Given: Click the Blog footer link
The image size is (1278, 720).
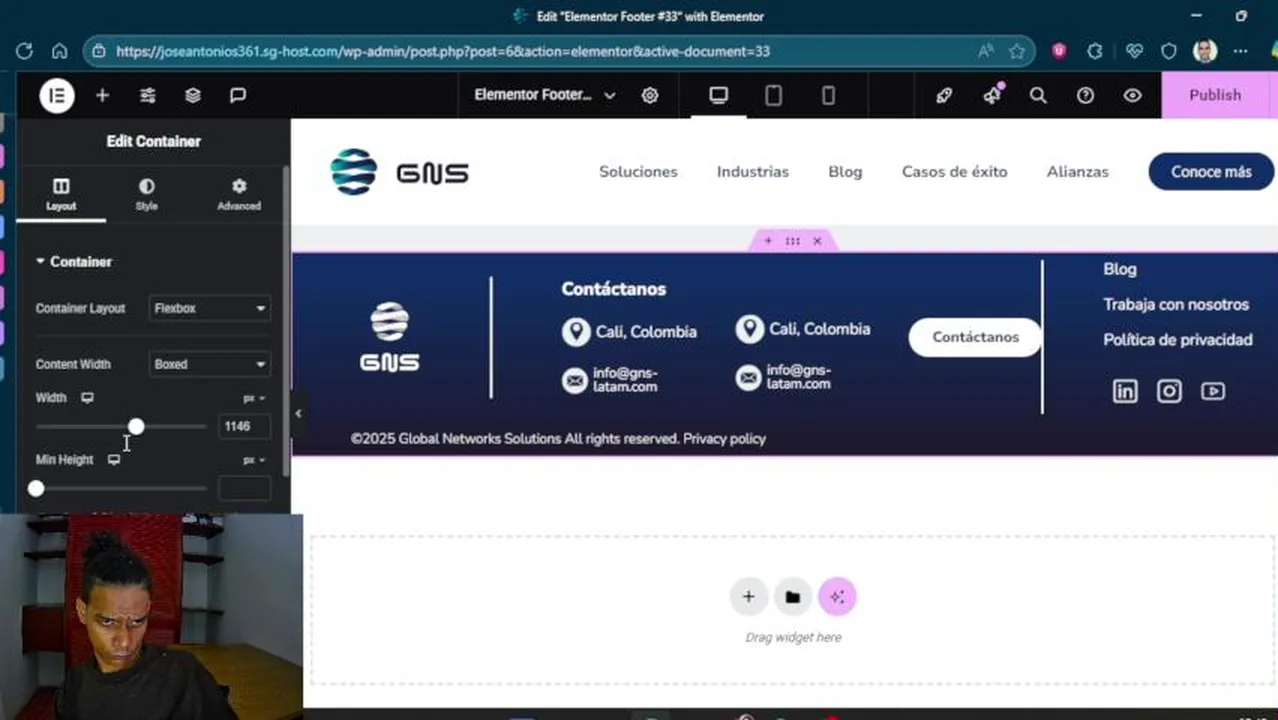Looking at the screenshot, I should (x=1119, y=269).
